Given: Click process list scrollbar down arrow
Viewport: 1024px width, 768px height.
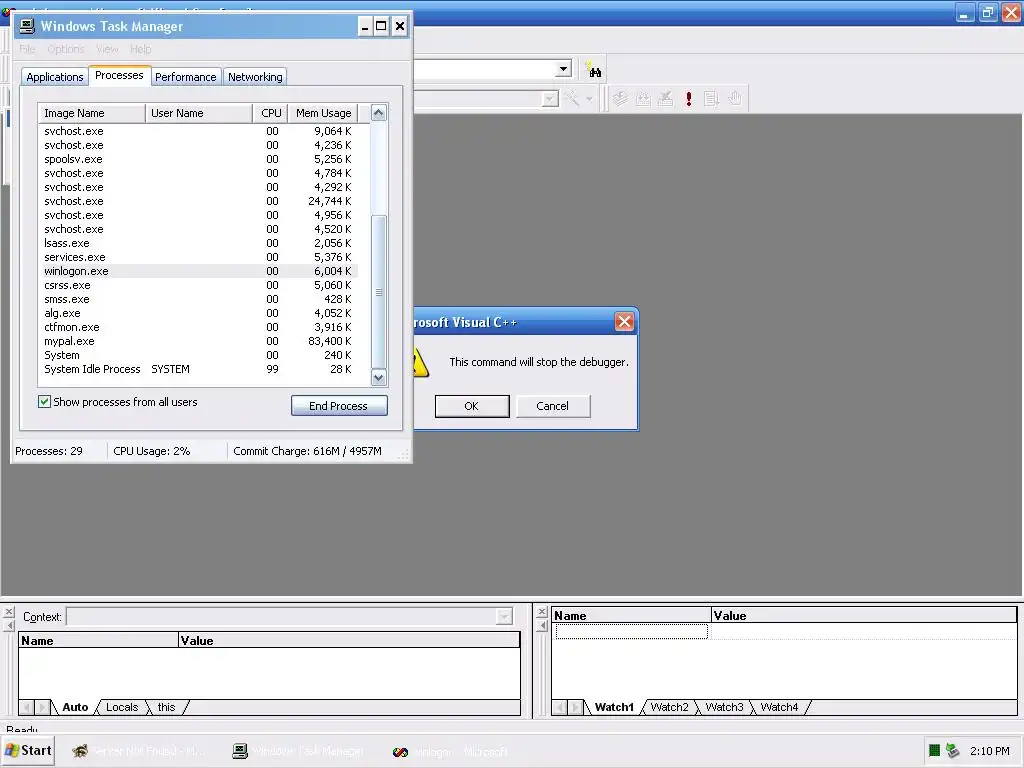Looking at the screenshot, I should pyautogui.click(x=379, y=377).
